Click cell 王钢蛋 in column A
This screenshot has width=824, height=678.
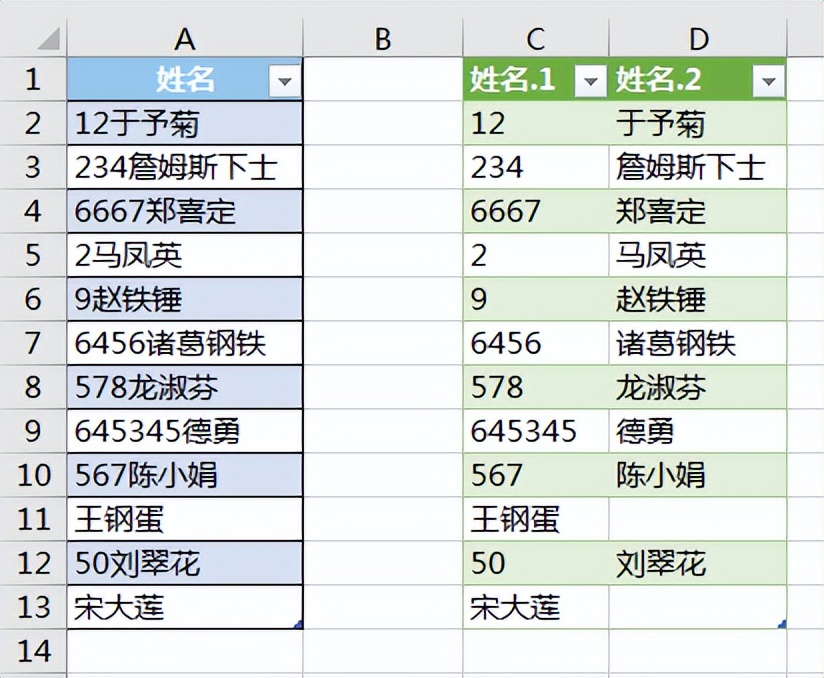(x=185, y=519)
